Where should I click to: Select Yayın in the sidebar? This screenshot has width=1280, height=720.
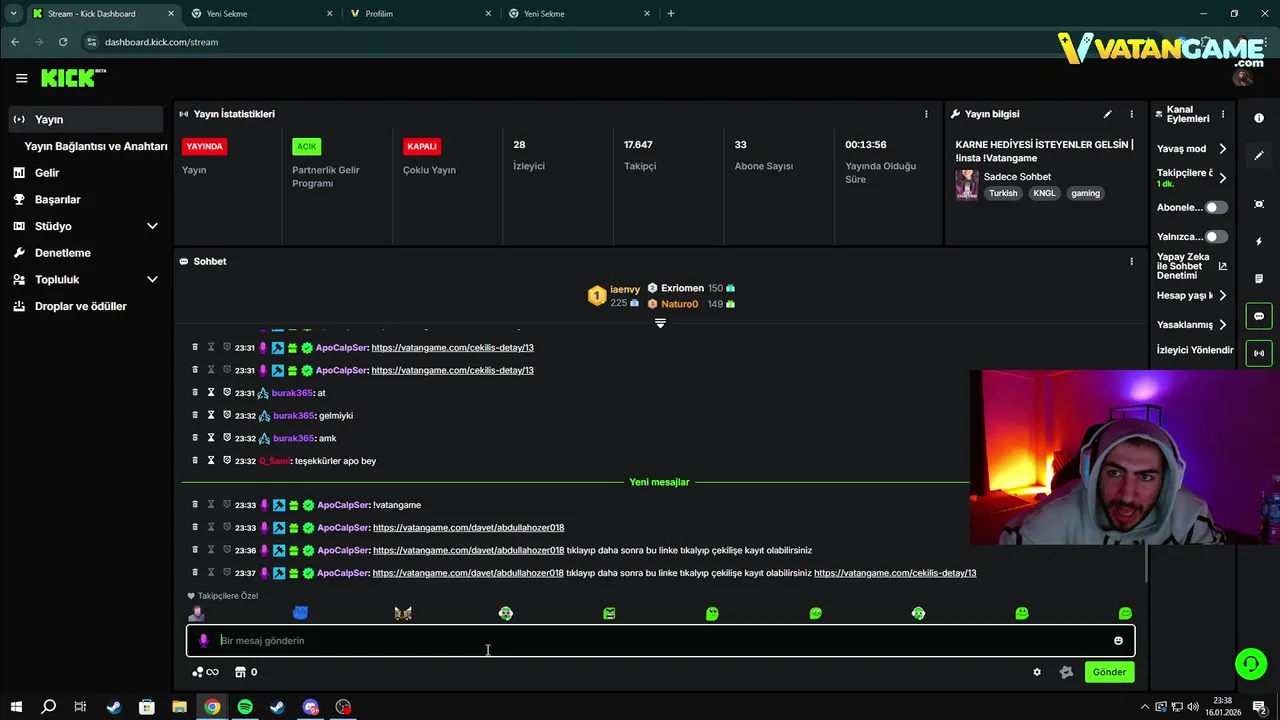(86, 119)
